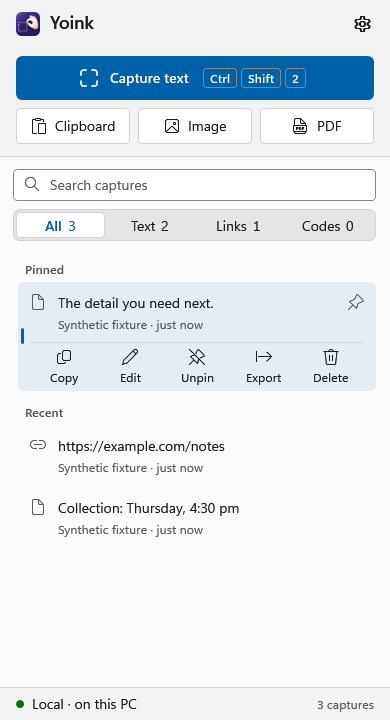Click the Recent section heading
This screenshot has height=720, width=390.
tap(44, 413)
